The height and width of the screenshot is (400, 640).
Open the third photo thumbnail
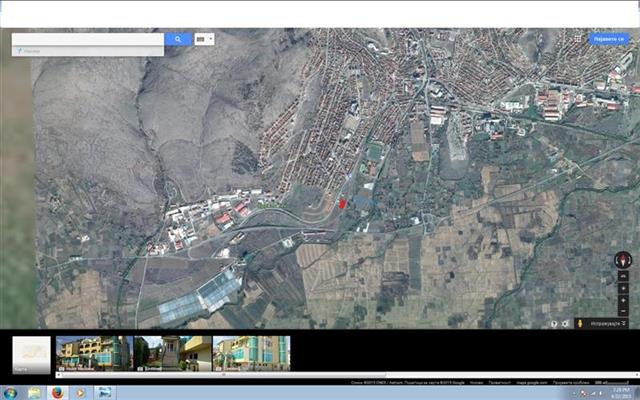[x=251, y=353]
